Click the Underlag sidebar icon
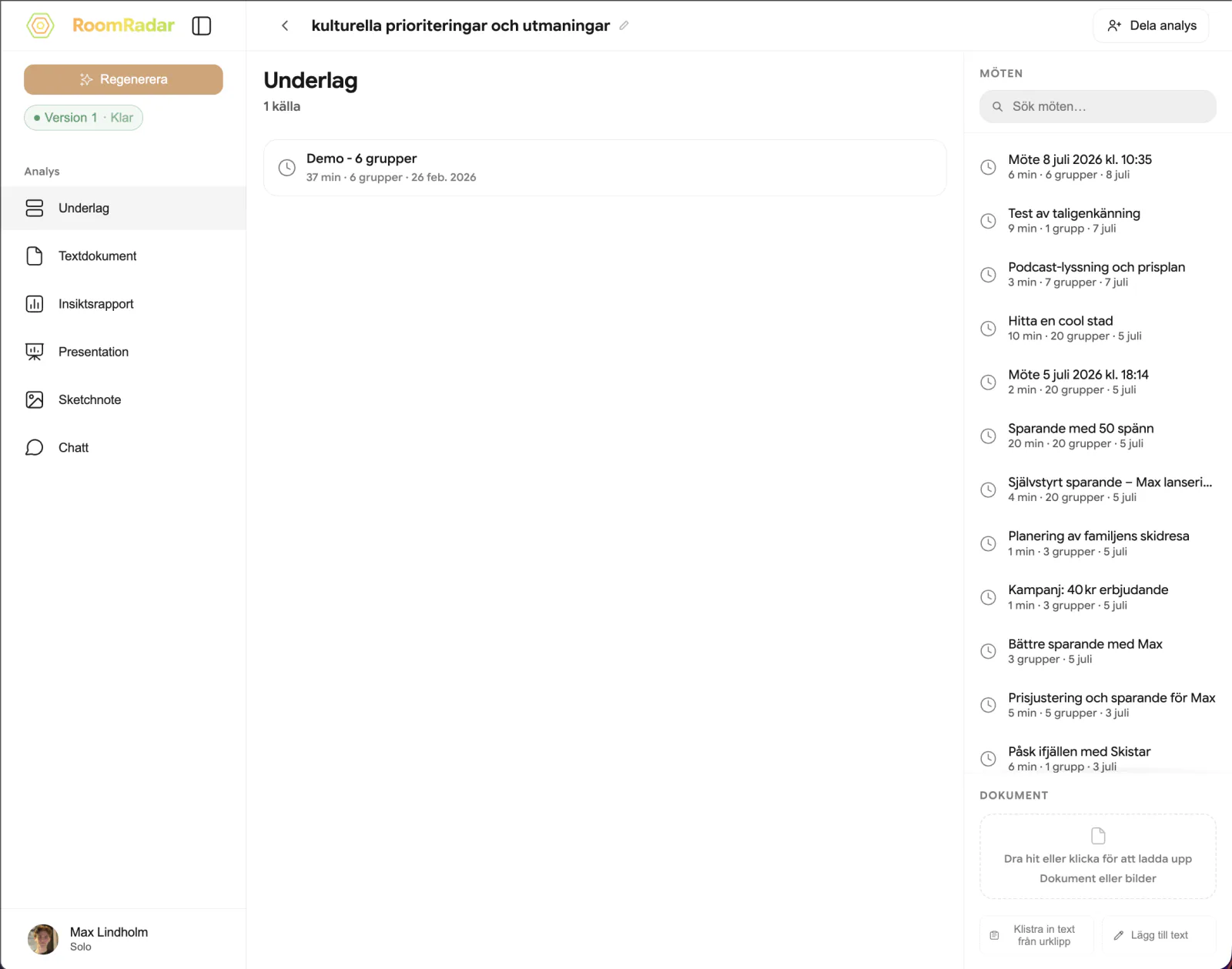 (x=35, y=208)
